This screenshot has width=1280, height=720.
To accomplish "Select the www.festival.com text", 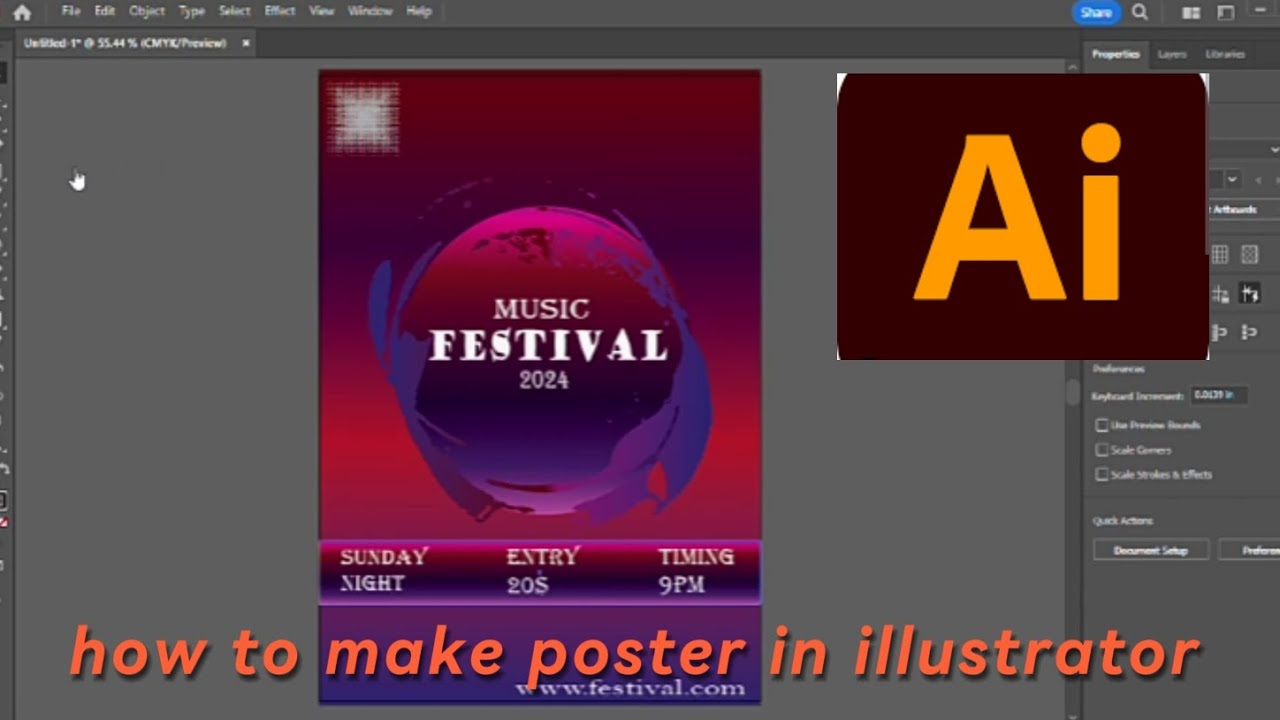I will coord(630,687).
